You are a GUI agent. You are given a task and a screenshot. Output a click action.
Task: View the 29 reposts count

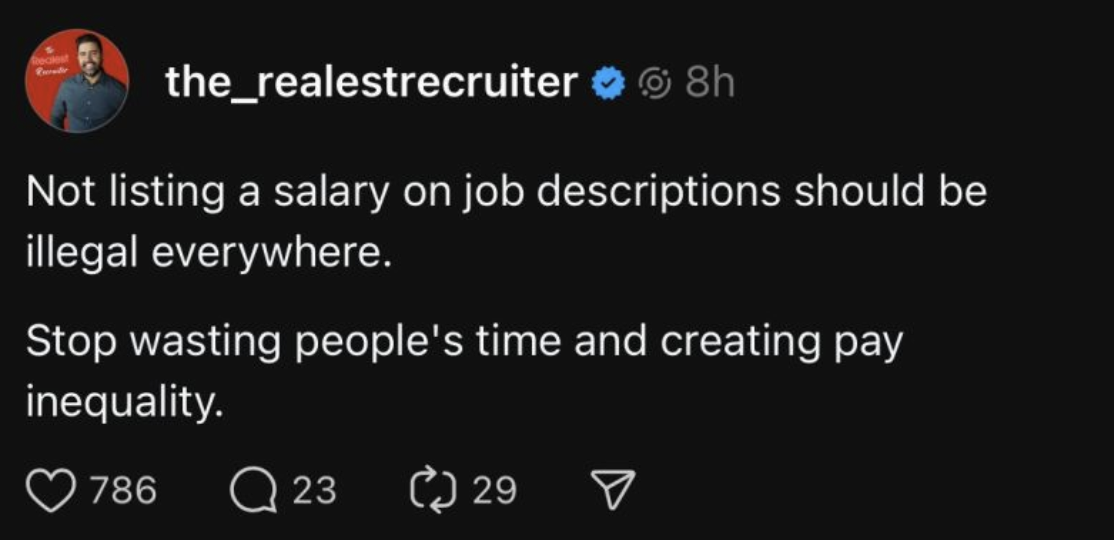click(494, 490)
